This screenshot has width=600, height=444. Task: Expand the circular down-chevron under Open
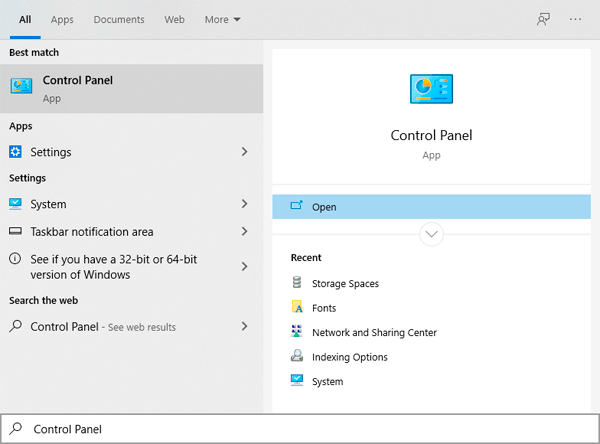tap(431, 234)
